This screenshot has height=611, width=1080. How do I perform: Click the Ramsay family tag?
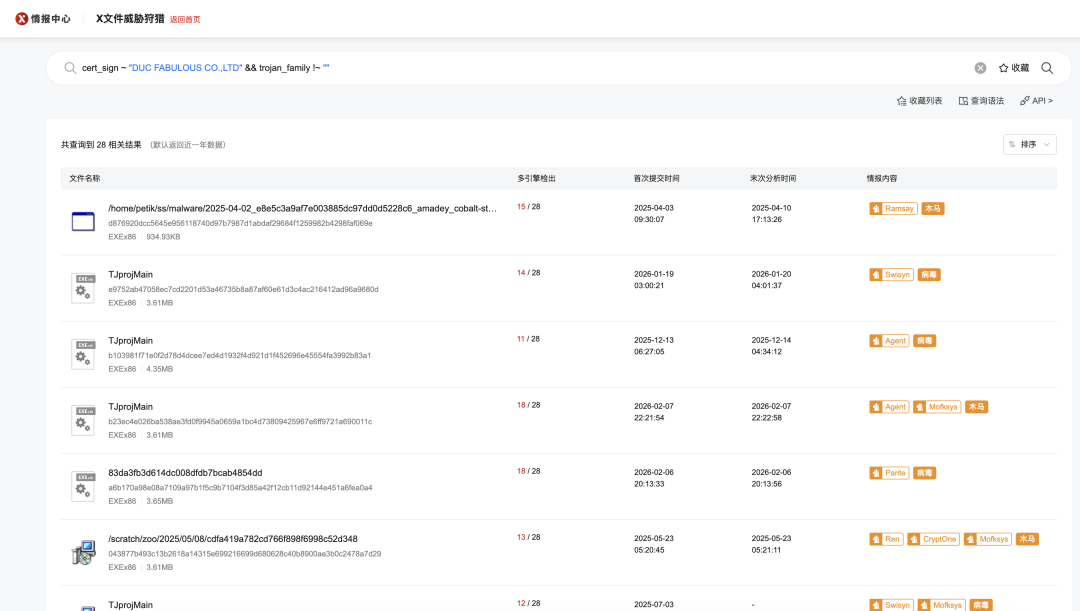point(893,208)
